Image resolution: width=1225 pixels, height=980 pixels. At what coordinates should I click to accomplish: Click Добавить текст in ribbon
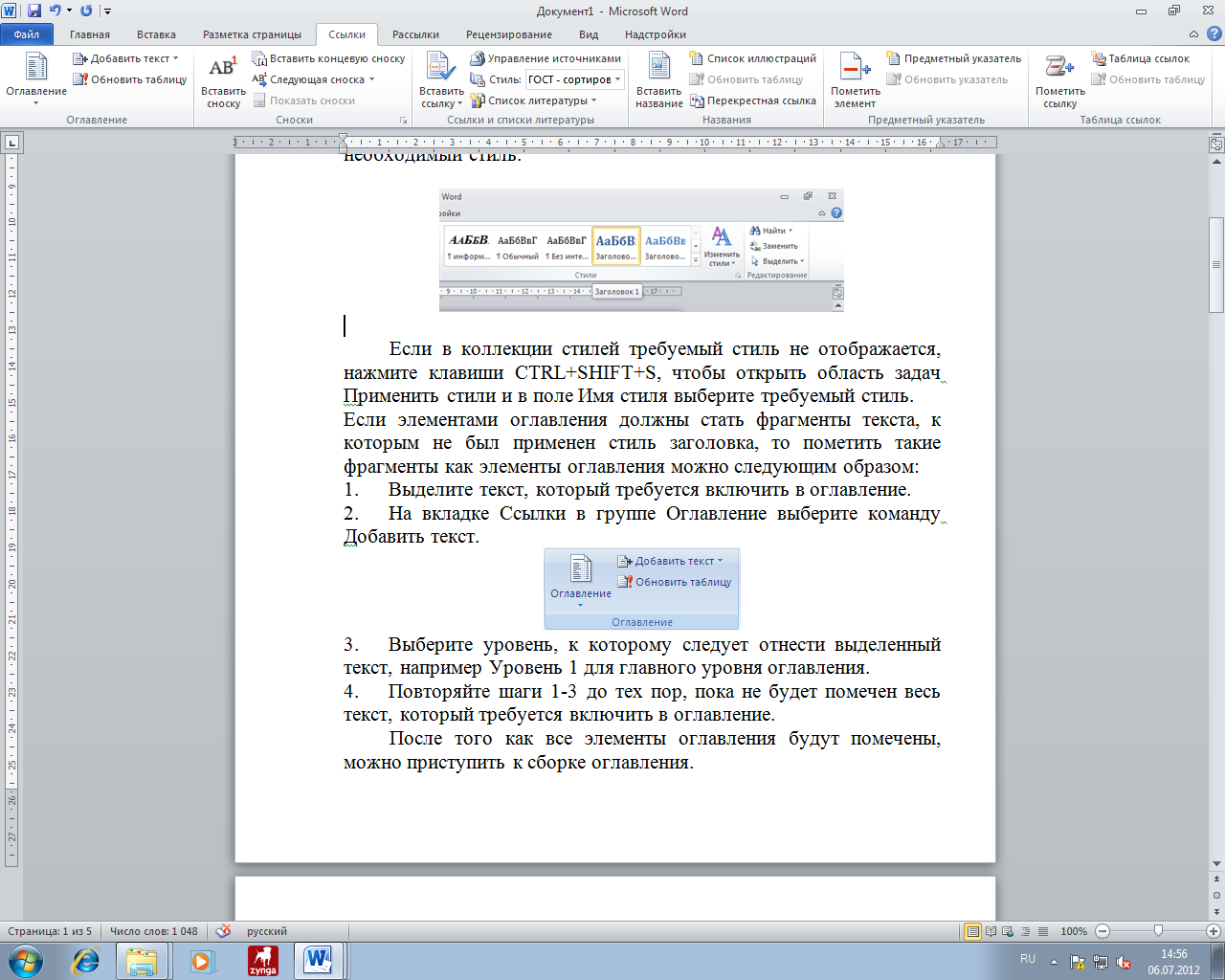125,58
